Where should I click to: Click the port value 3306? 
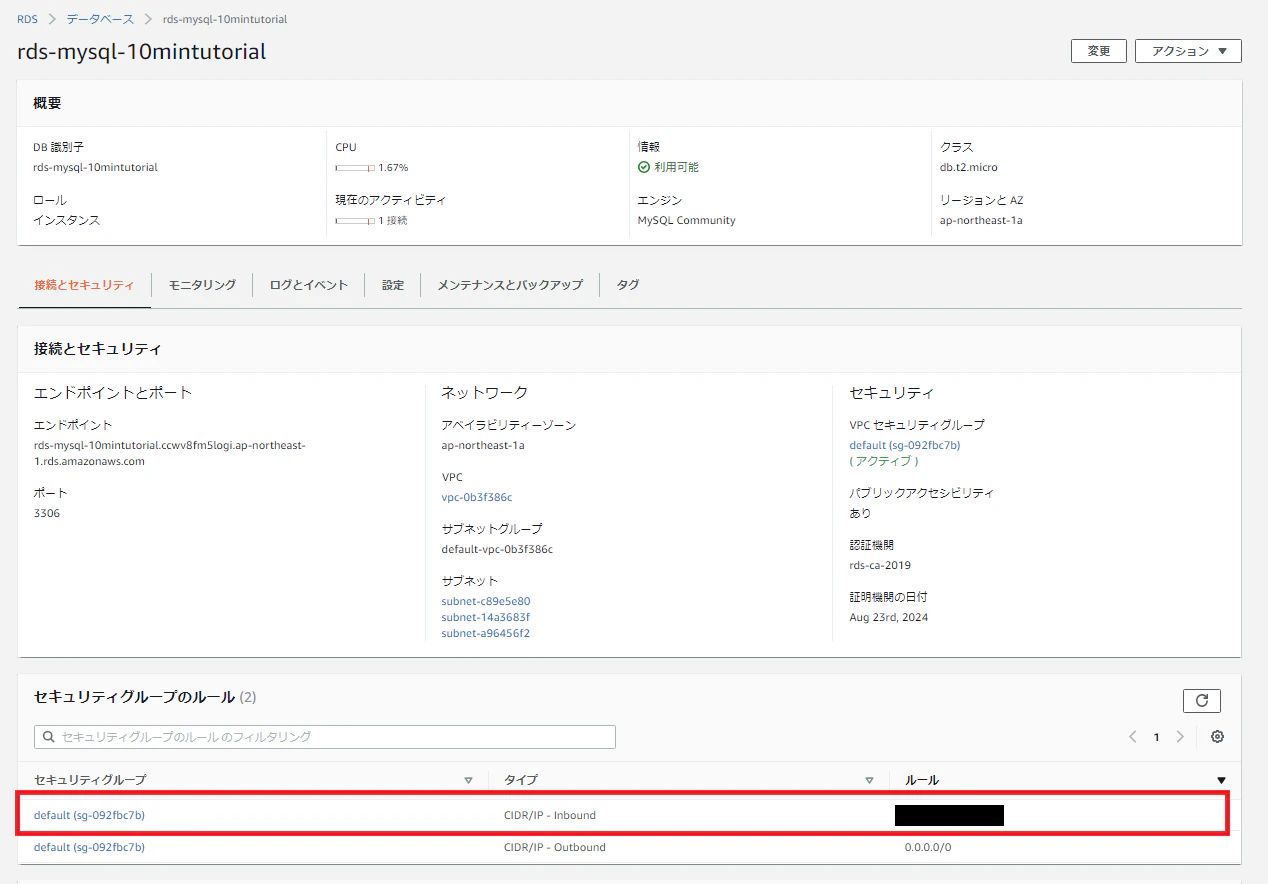coord(47,513)
